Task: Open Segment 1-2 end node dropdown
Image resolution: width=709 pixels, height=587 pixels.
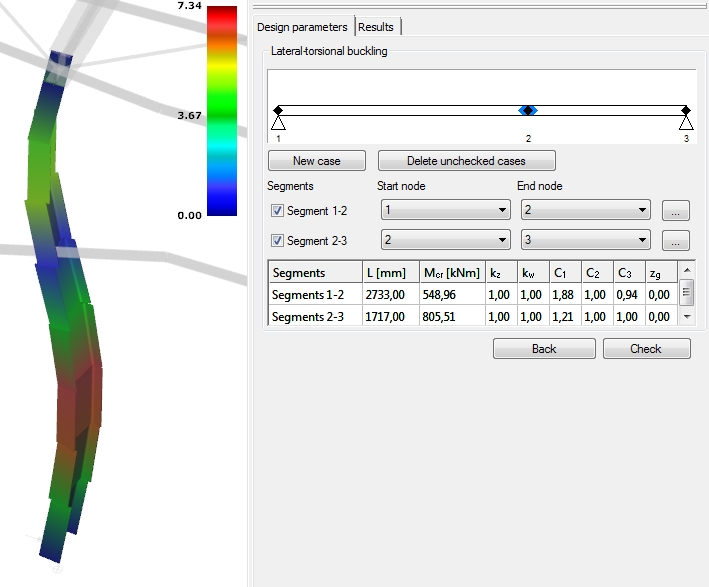Action: click(586, 210)
